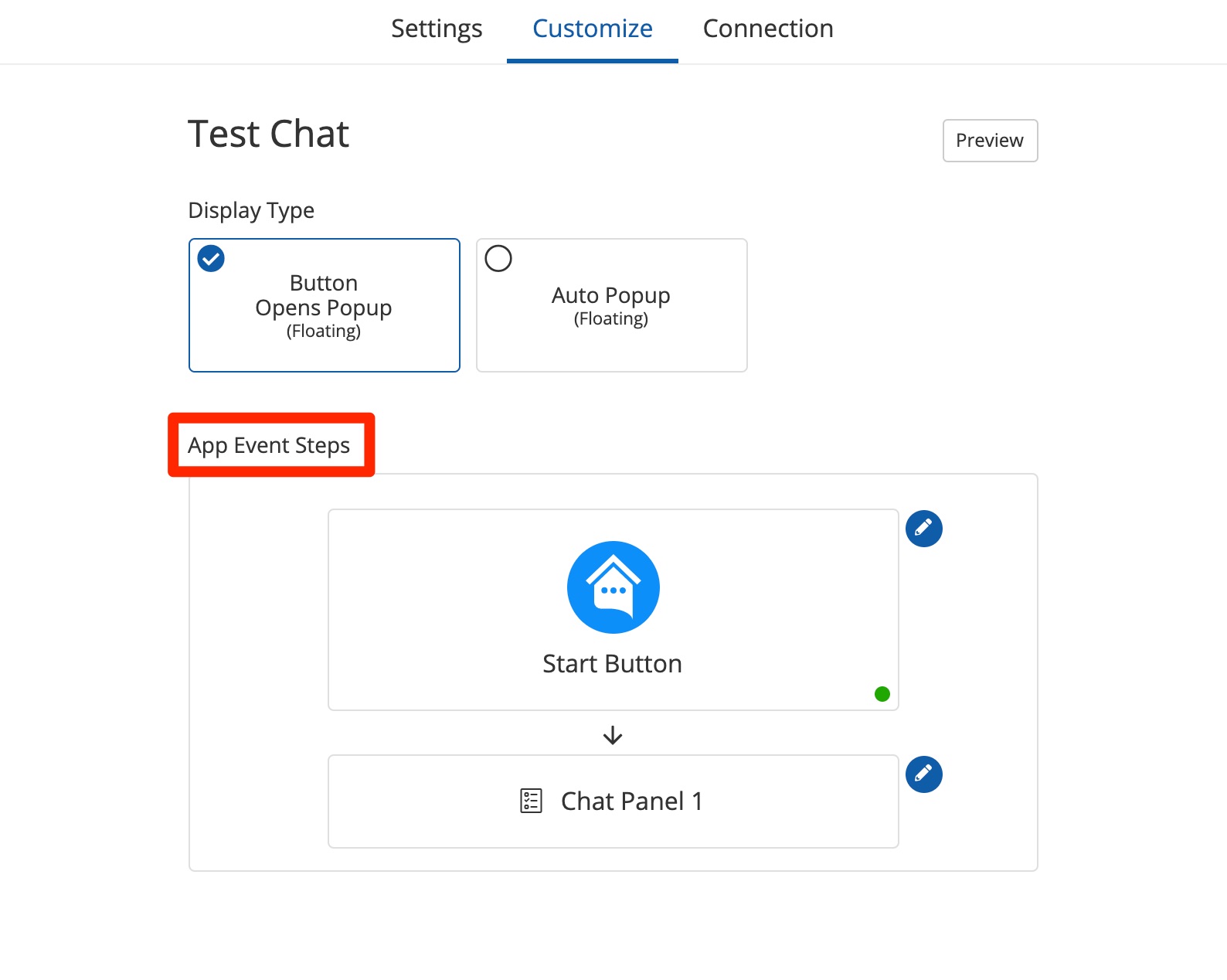Viewport: 1227px width, 980px height.
Task: Select the Customize tab
Action: point(592,29)
